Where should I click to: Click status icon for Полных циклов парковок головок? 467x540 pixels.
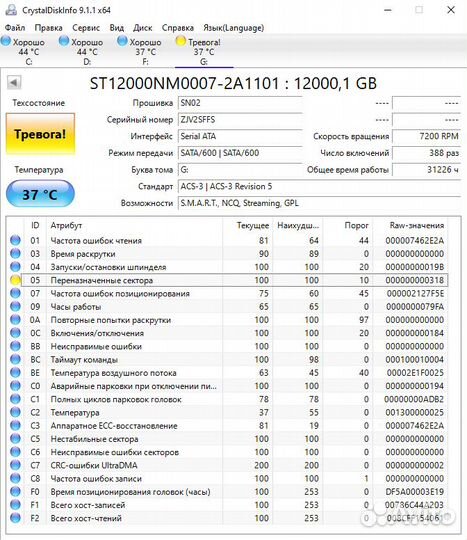pos(15,399)
